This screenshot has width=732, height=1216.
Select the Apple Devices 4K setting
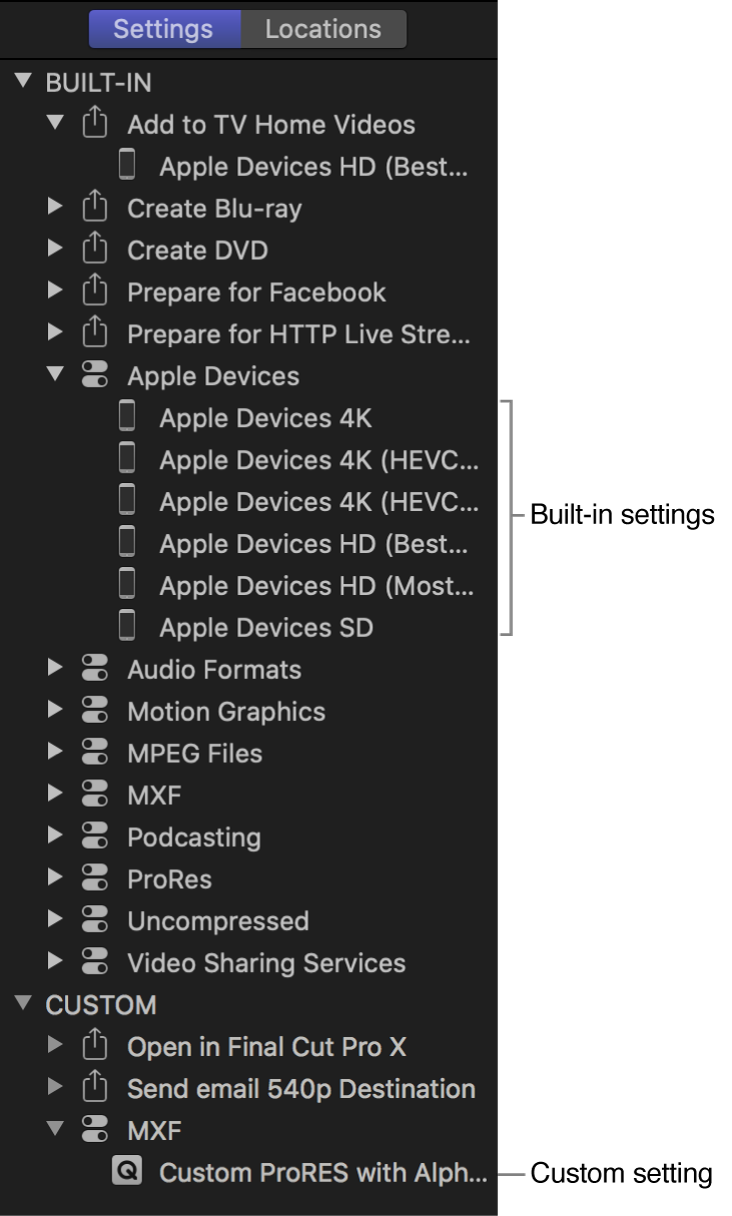pyautogui.click(x=265, y=418)
